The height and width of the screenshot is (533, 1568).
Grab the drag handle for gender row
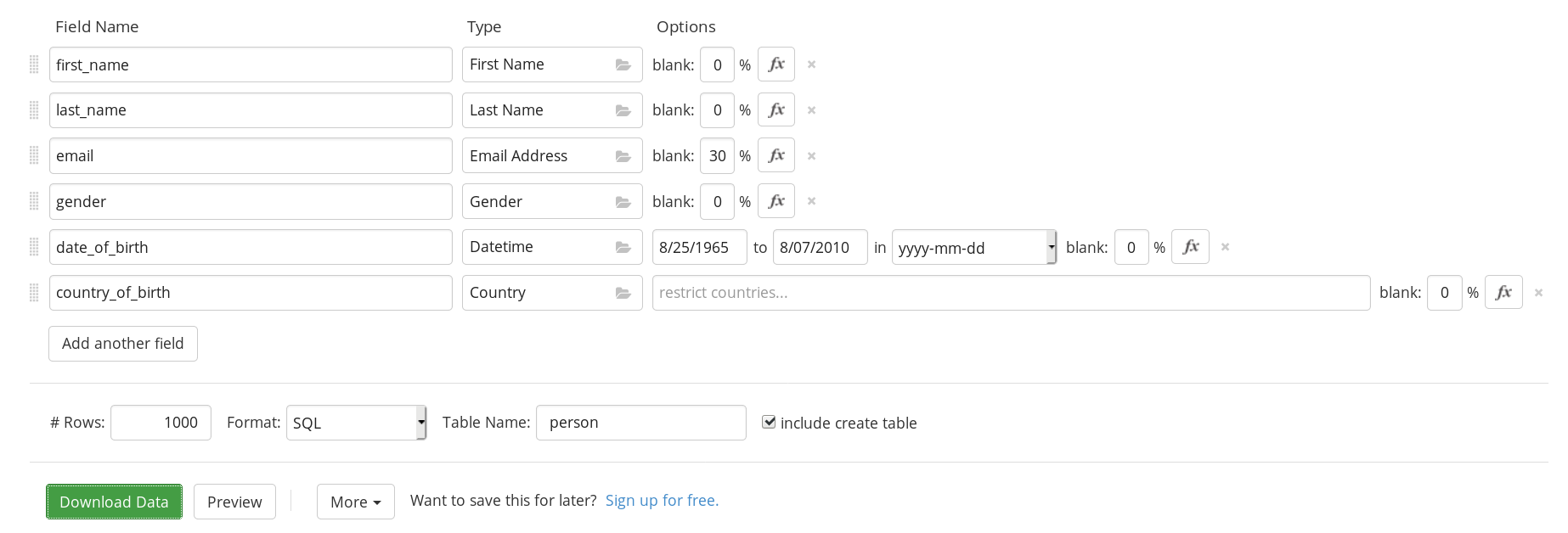(x=34, y=201)
